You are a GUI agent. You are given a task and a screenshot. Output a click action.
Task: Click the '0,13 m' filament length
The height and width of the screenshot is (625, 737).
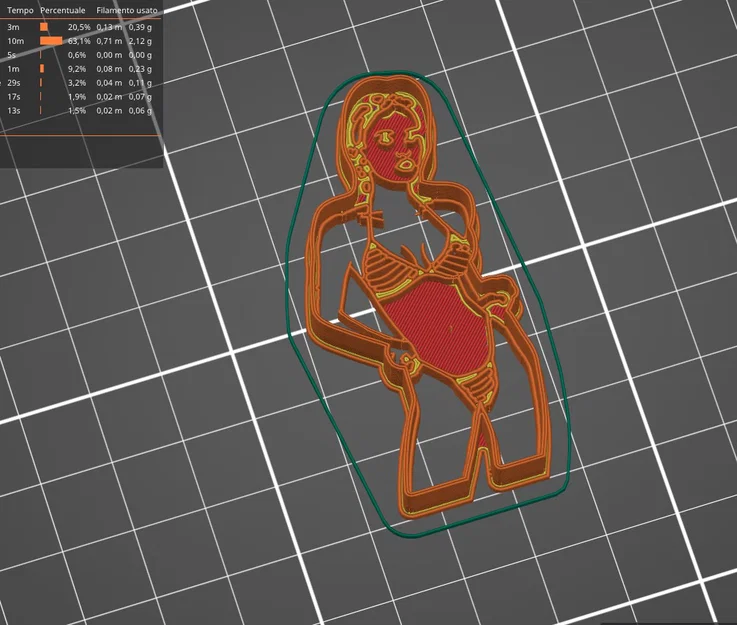[109, 27]
